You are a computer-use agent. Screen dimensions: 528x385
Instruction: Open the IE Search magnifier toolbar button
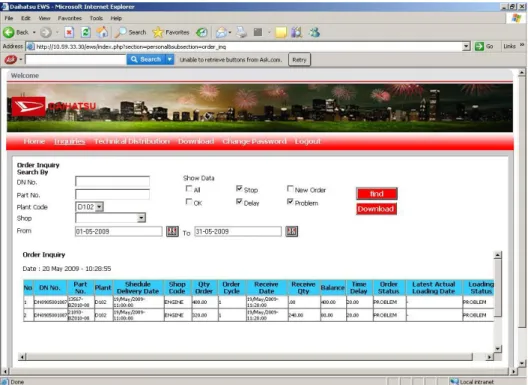coord(130,32)
